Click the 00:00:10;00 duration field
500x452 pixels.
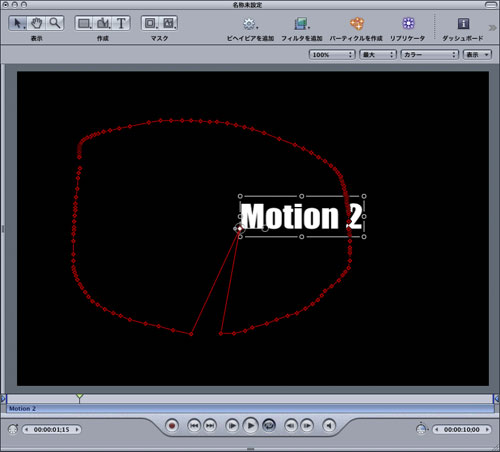(462, 429)
